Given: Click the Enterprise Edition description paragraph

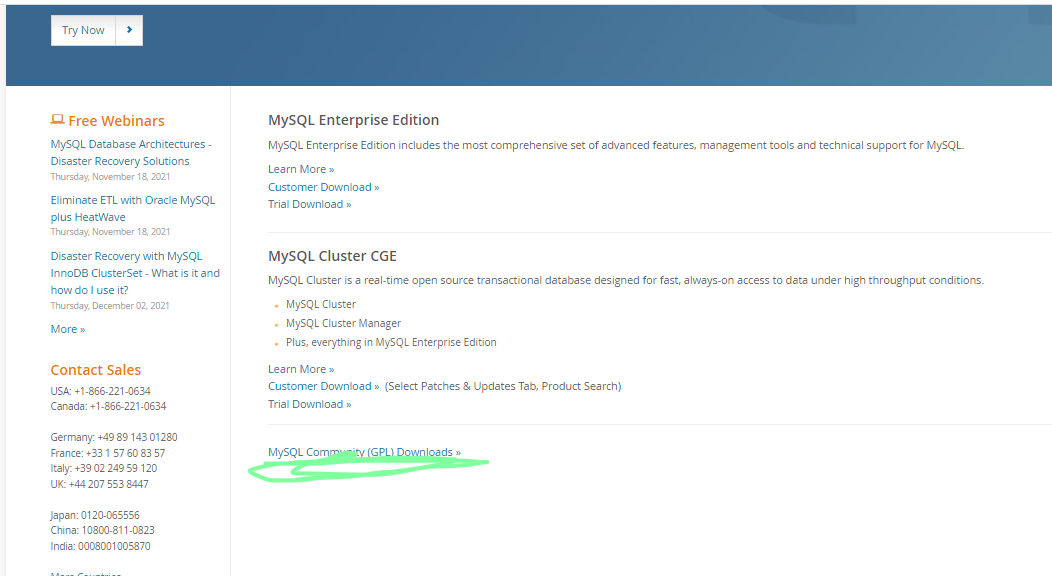Looking at the screenshot, I should [x=616, y=145].
